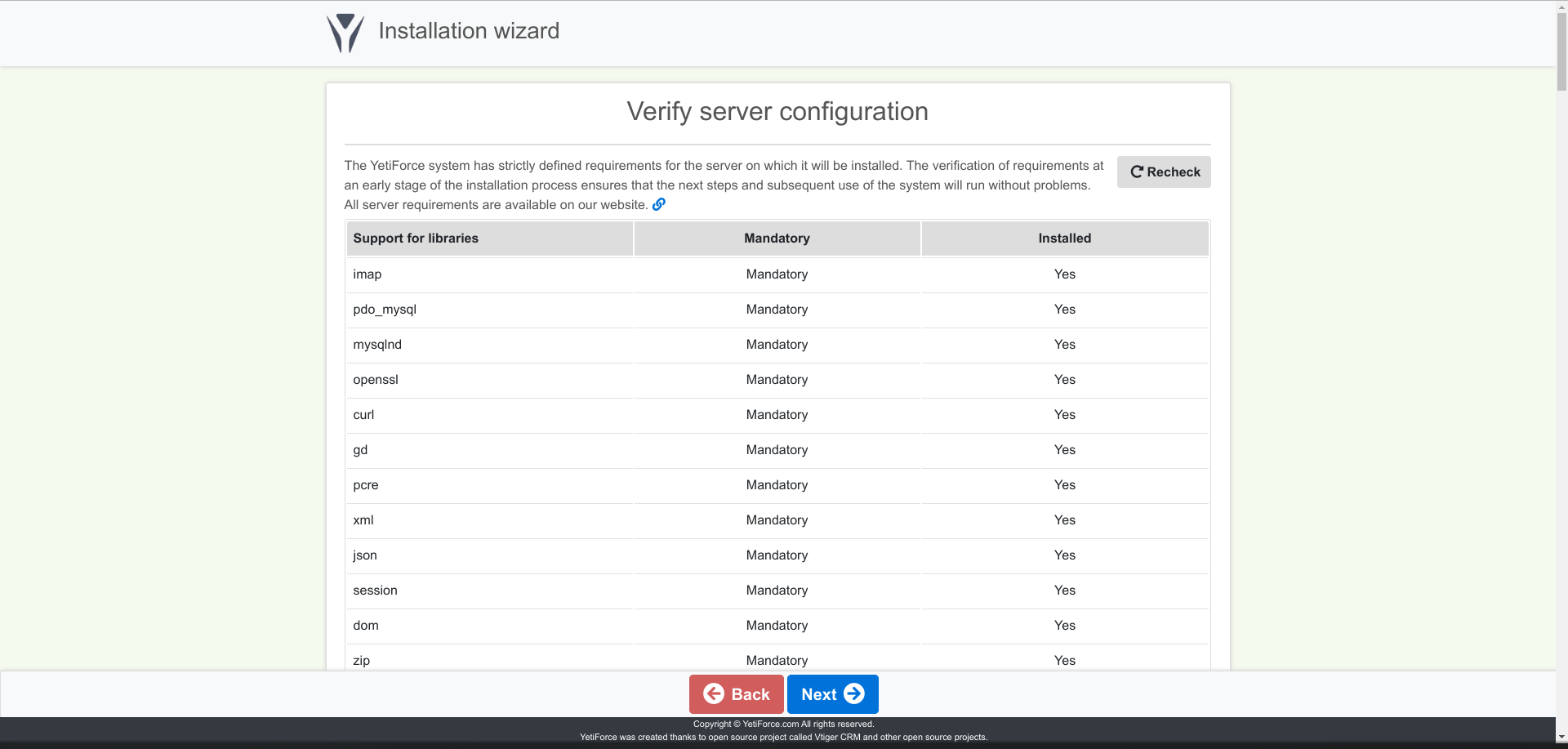Click the 'Yes' value in the imap row
1568x749 pixels.
click(1065, 274)
